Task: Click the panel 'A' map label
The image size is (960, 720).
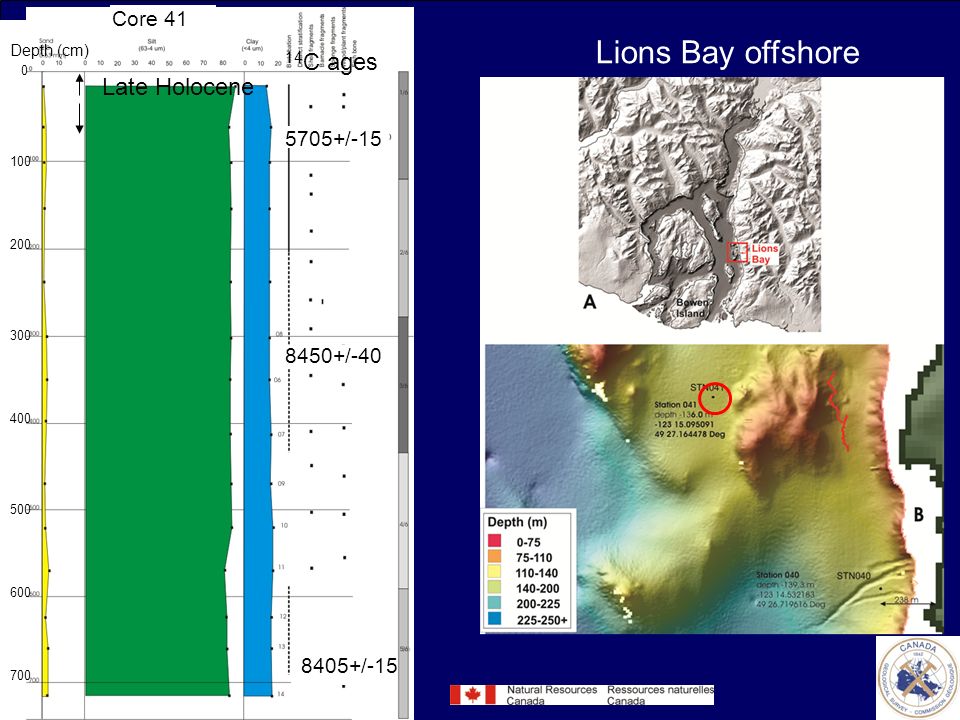Action: (590, 302)
